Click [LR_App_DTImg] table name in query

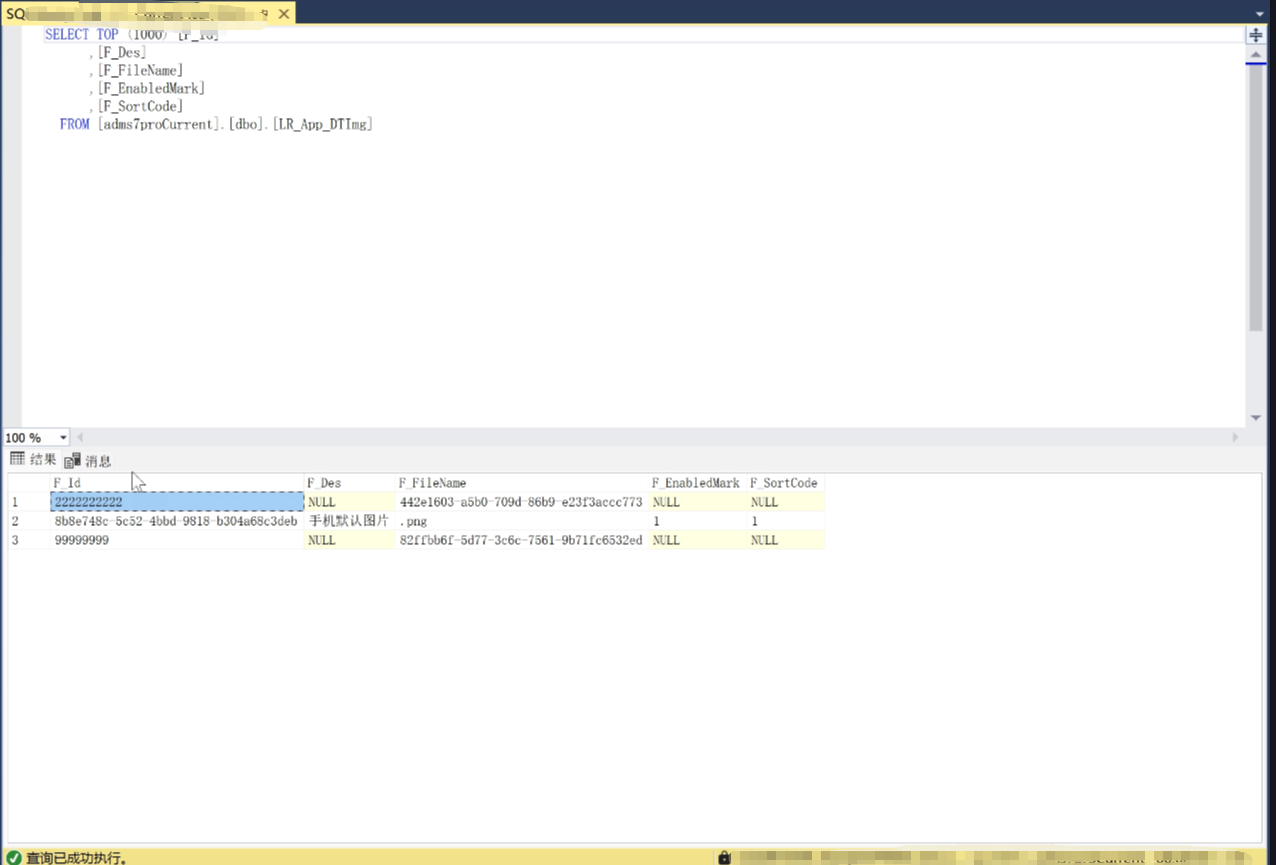pyautogui.click(x=322, y=124)
